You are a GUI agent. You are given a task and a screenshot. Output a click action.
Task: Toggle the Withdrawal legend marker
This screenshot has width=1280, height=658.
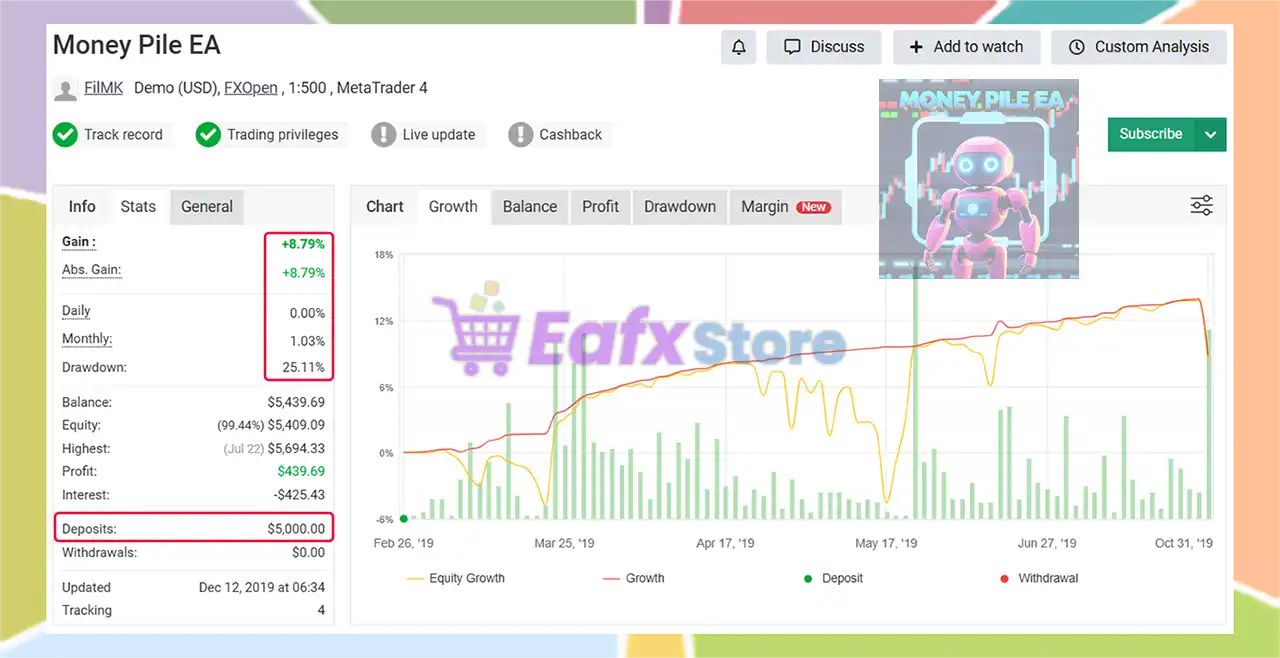[1038, 578]
